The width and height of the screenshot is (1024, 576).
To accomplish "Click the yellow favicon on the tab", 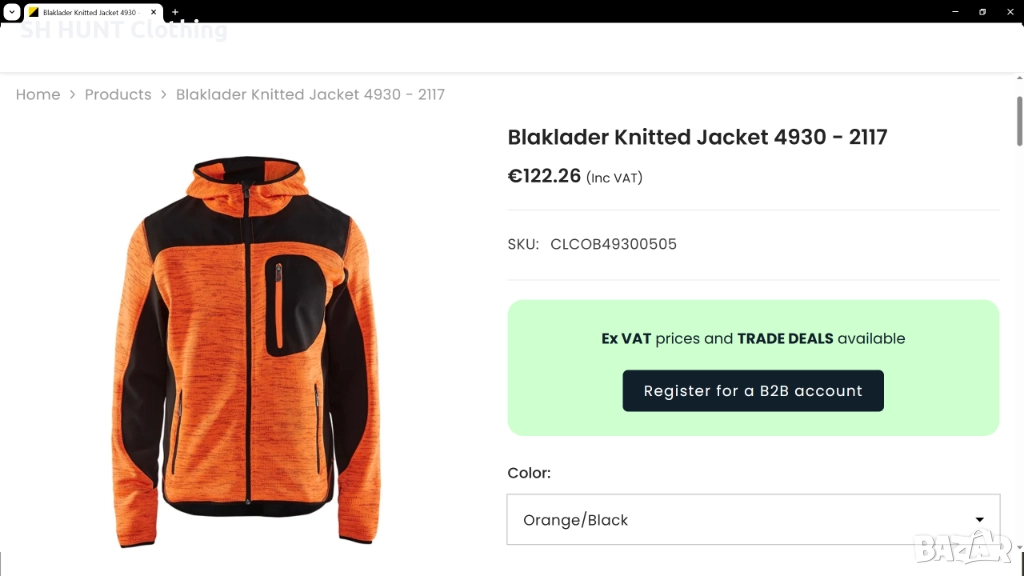I will tap(33, 12).
